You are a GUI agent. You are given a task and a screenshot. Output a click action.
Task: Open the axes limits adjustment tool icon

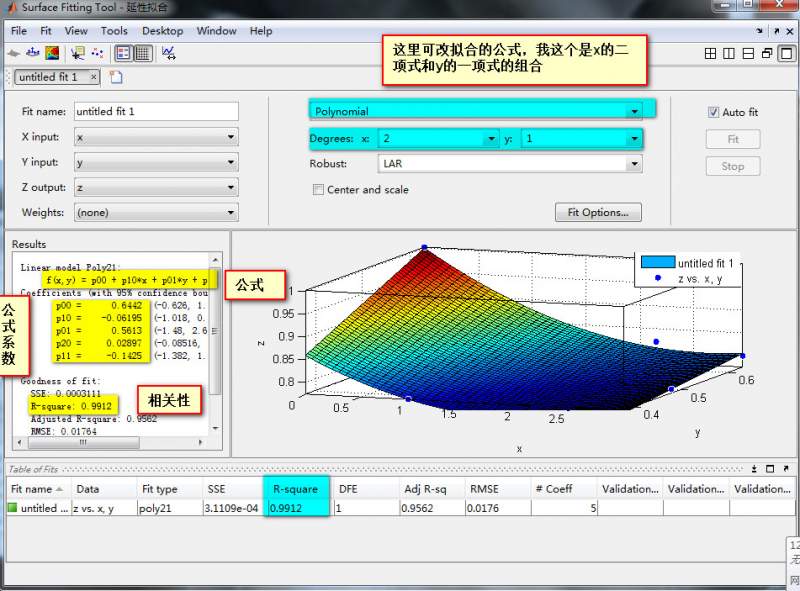tap(168, 53)
